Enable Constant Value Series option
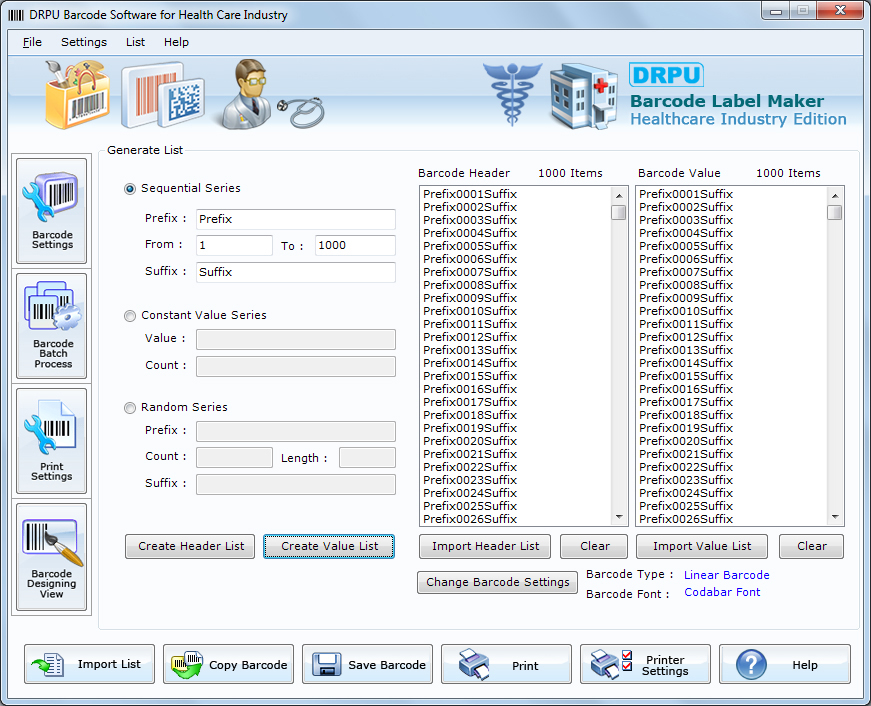The height and width of the screenshot is (706, 871). (x=130, y=315)
